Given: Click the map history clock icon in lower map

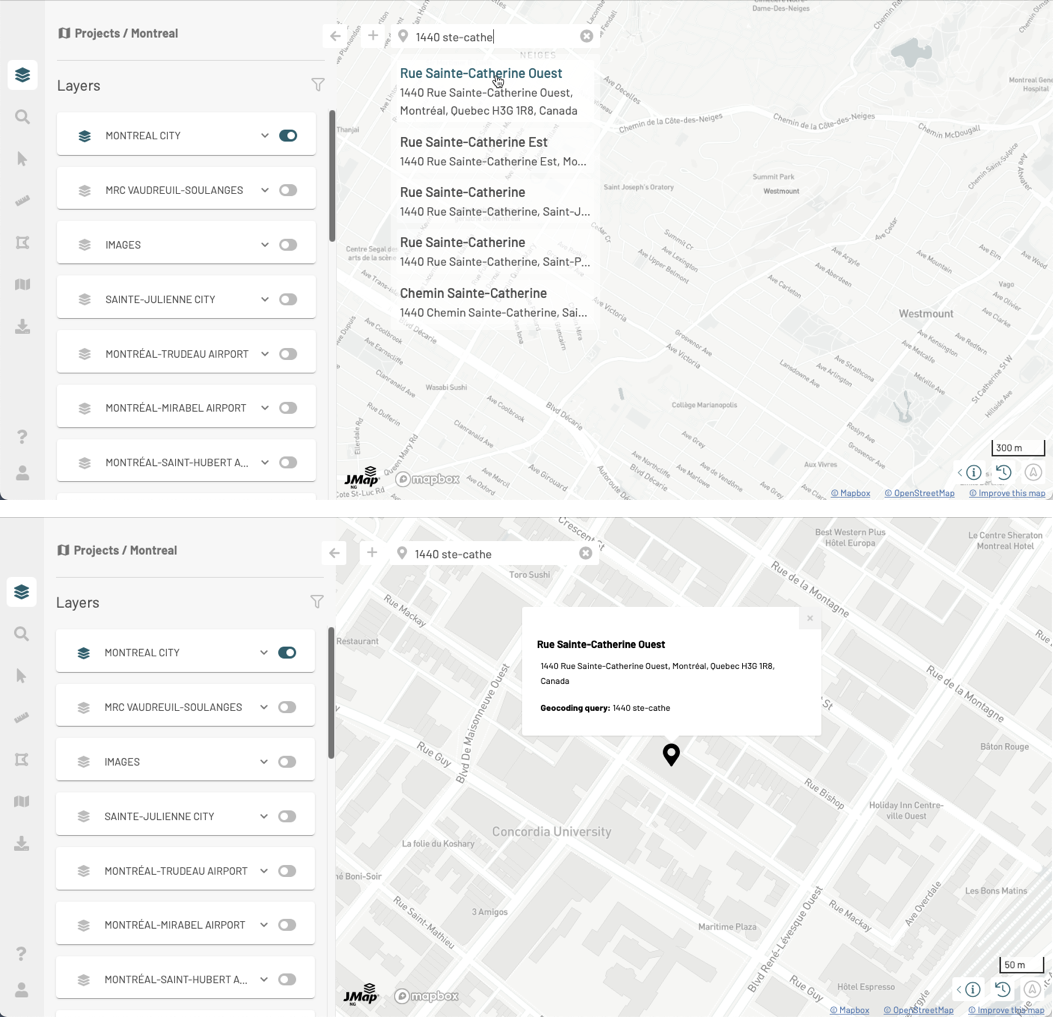Looking at the screenshot, I should pyautogui.click(x=1002, y=989).
